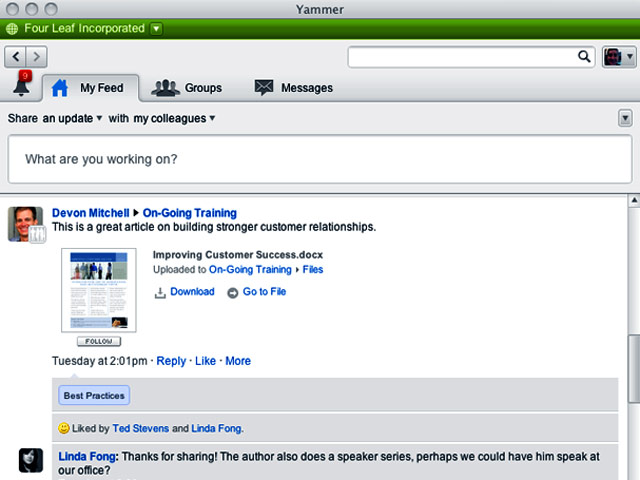Viewport: 640px width, 480px height.
Task: Click the Go to File arrow icon
Action: click(x=233, y=292)
